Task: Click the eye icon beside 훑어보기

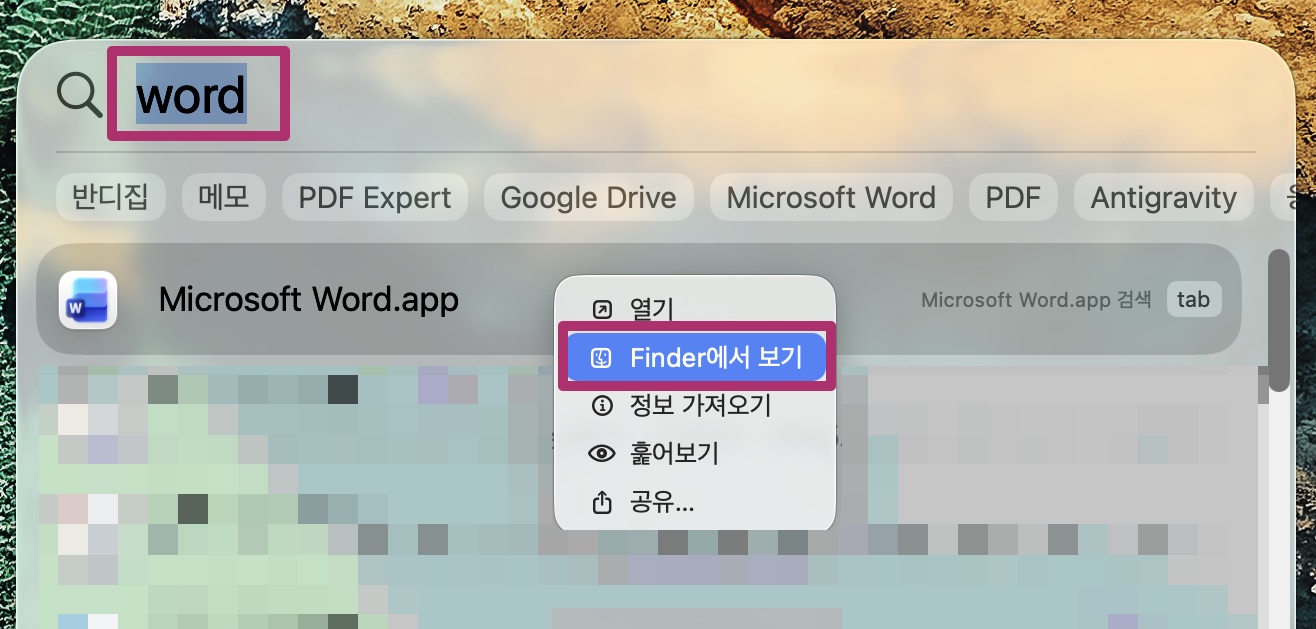Action: [x=600, y=454]
